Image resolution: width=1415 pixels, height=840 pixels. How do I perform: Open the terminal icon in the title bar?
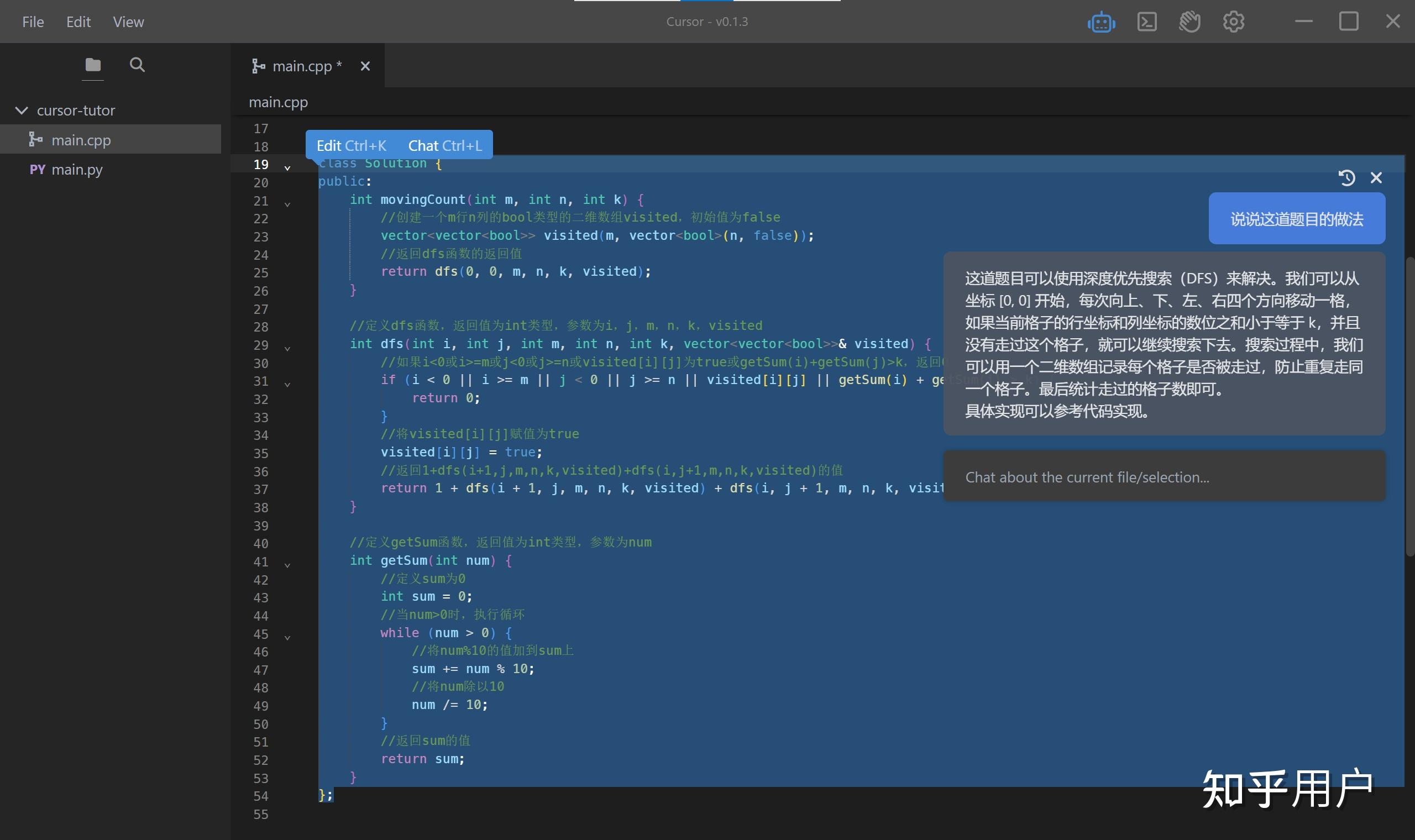1147,22
